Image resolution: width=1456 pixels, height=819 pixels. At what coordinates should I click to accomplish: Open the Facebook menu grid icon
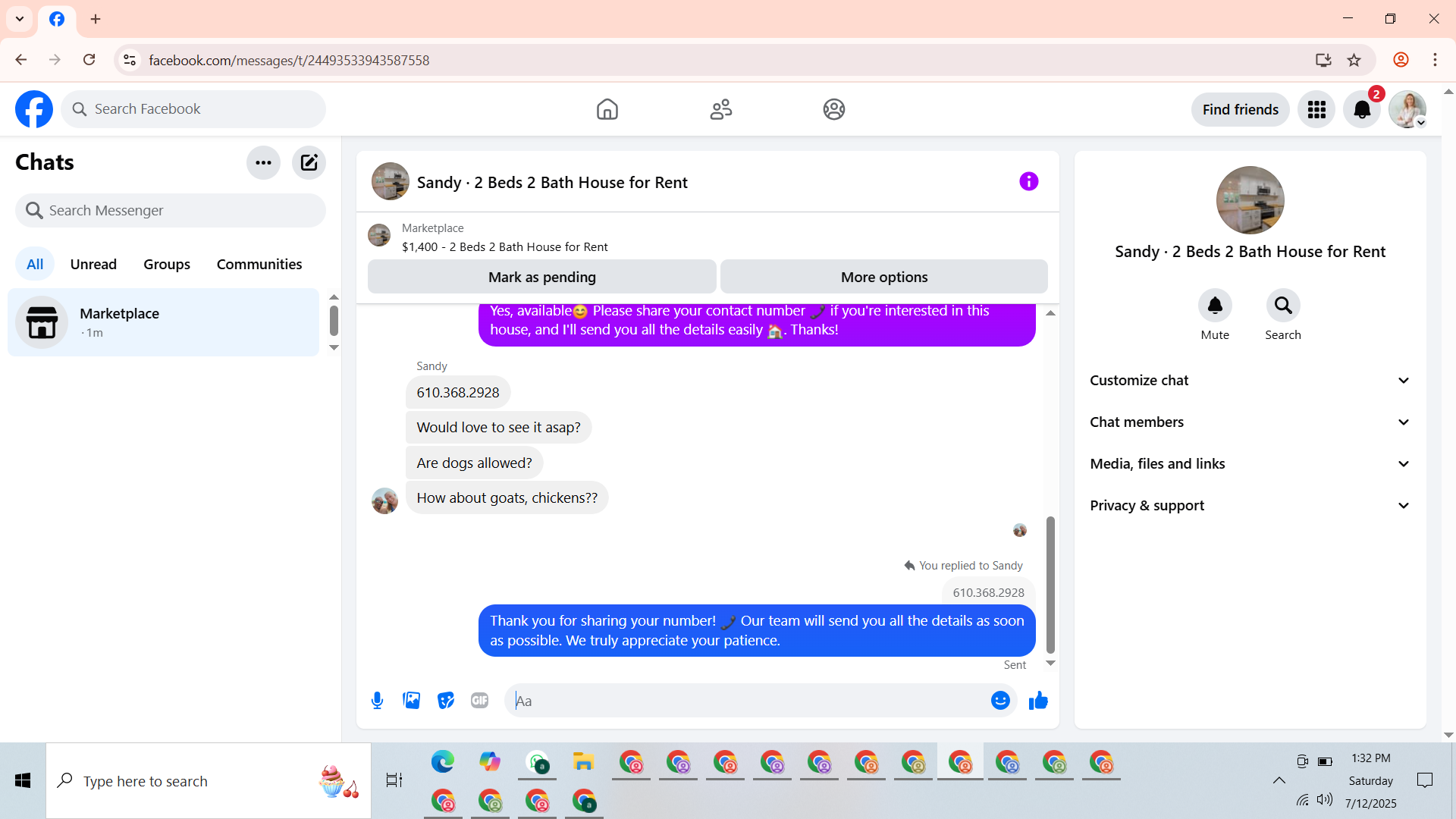tap(1316, 110)
